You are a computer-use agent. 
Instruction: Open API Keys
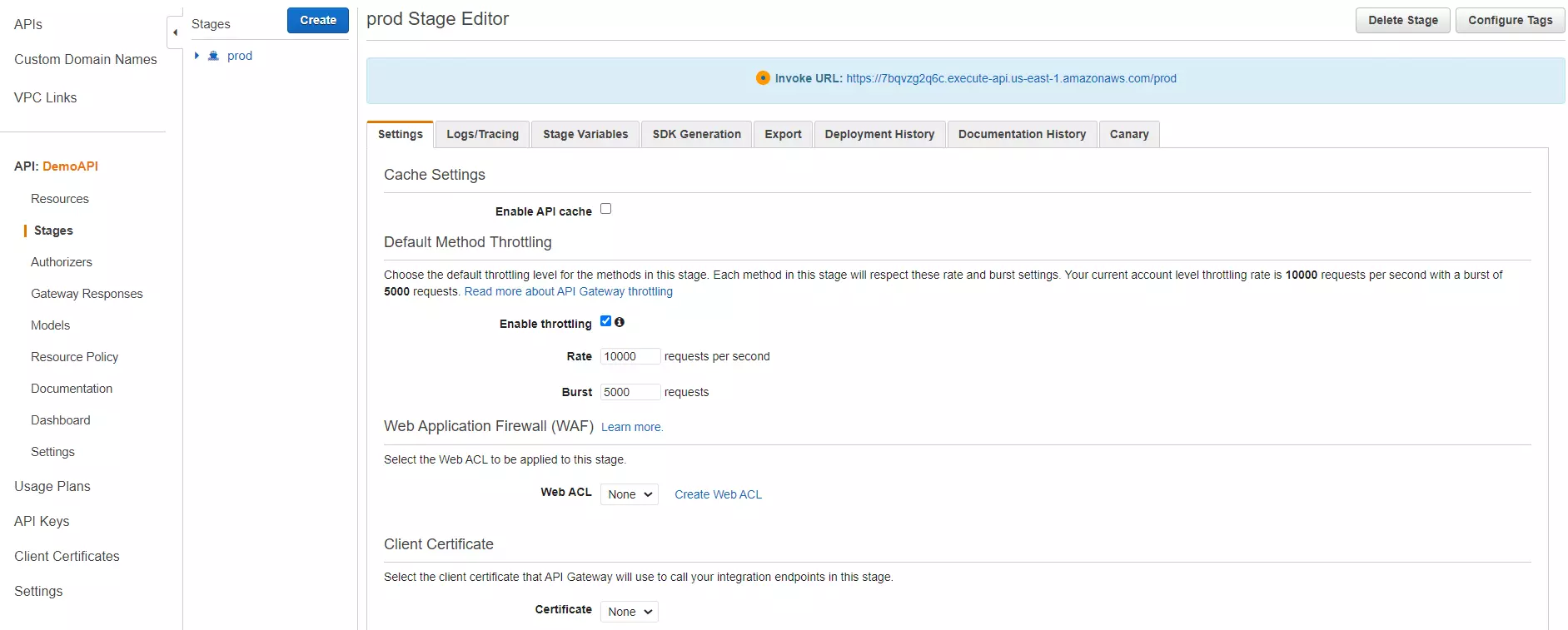(x=42, y=521)
